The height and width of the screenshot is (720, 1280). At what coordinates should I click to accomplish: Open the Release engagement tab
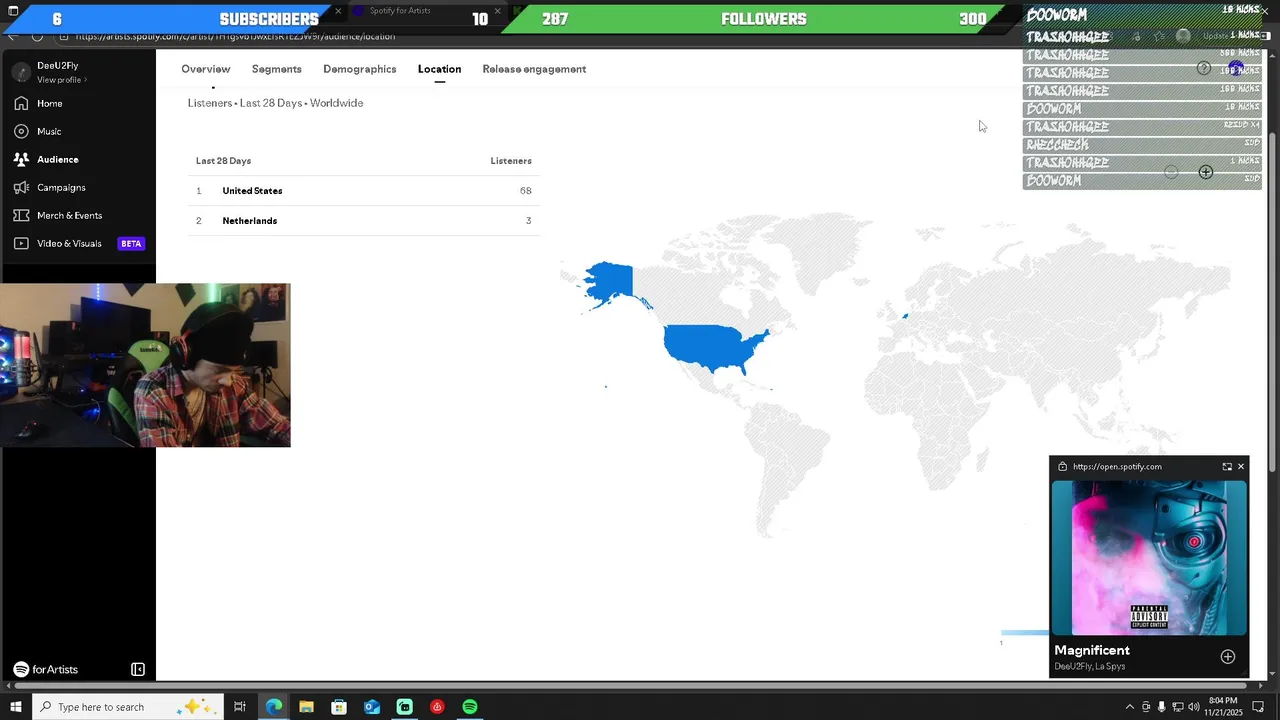(534, 69)
